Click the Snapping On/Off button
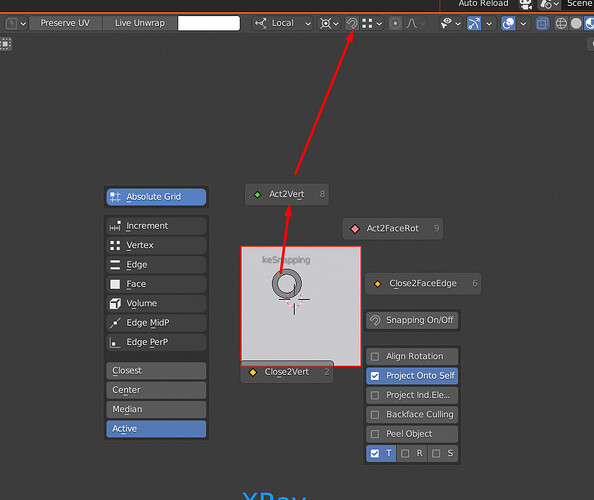 (x=412, y=320)
